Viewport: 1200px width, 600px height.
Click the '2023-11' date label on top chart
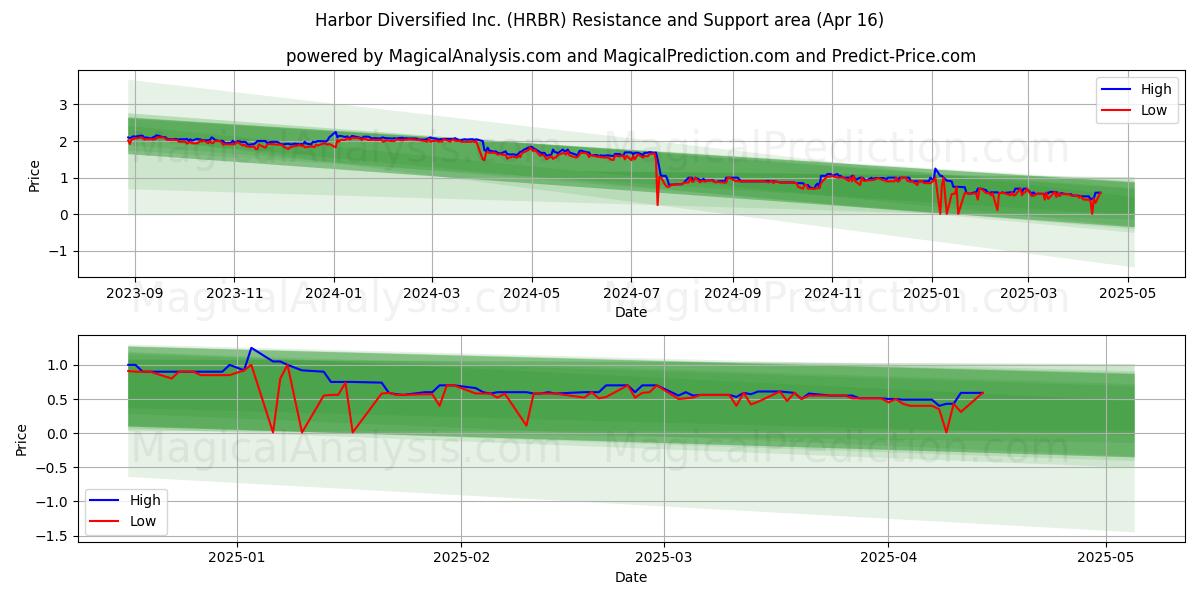(234, 294)
